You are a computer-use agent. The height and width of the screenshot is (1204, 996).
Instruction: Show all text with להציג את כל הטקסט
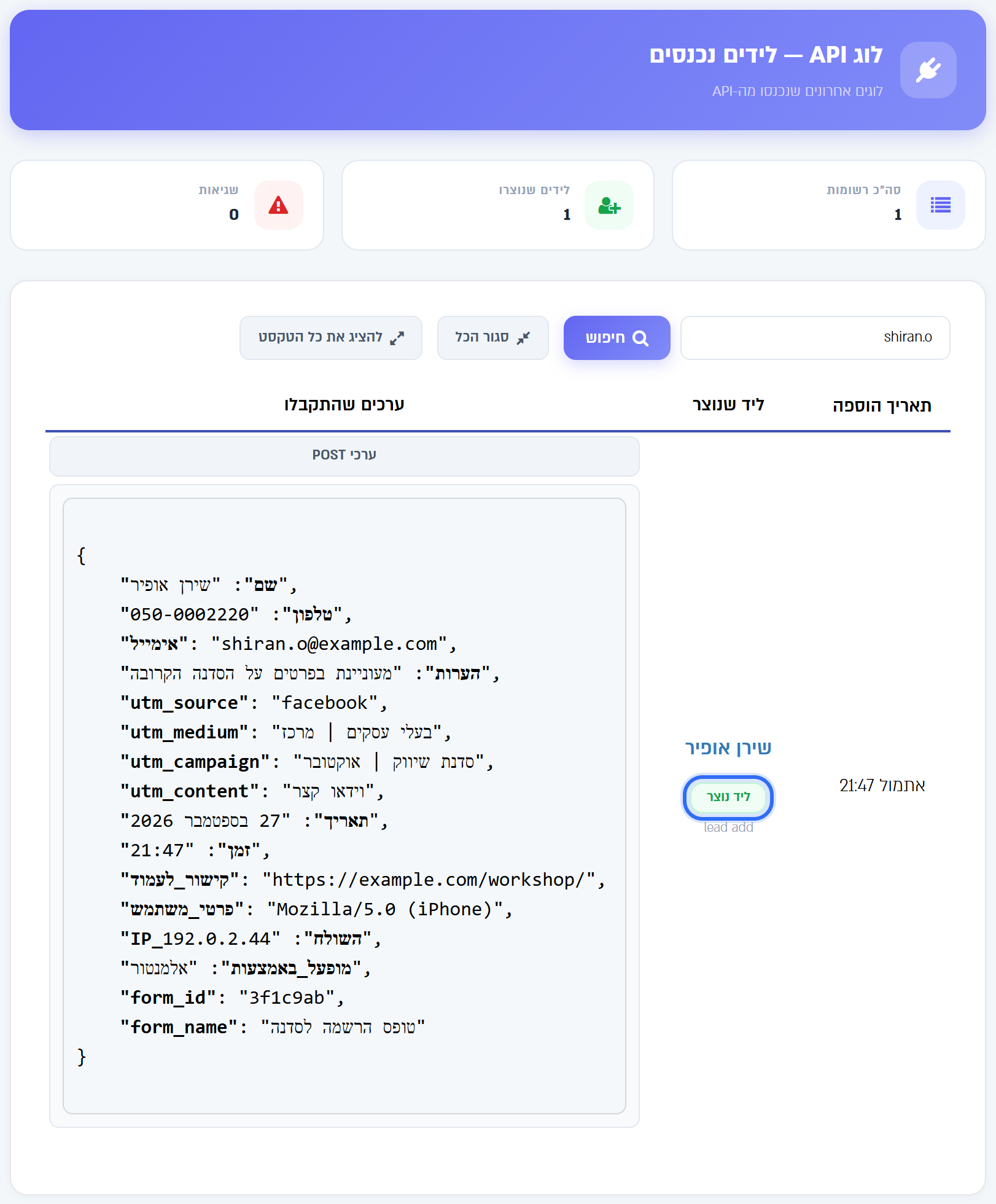tap(330, 338)
